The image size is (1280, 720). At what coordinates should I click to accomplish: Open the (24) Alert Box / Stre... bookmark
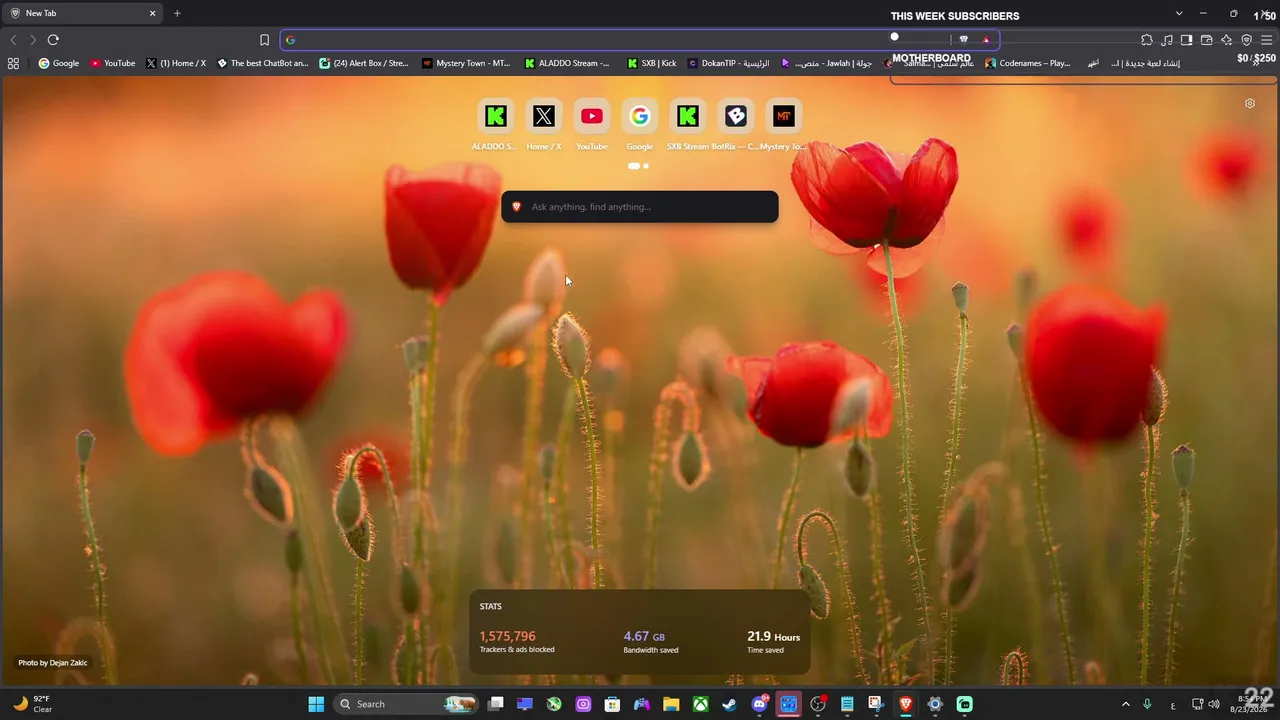[364, 63]
